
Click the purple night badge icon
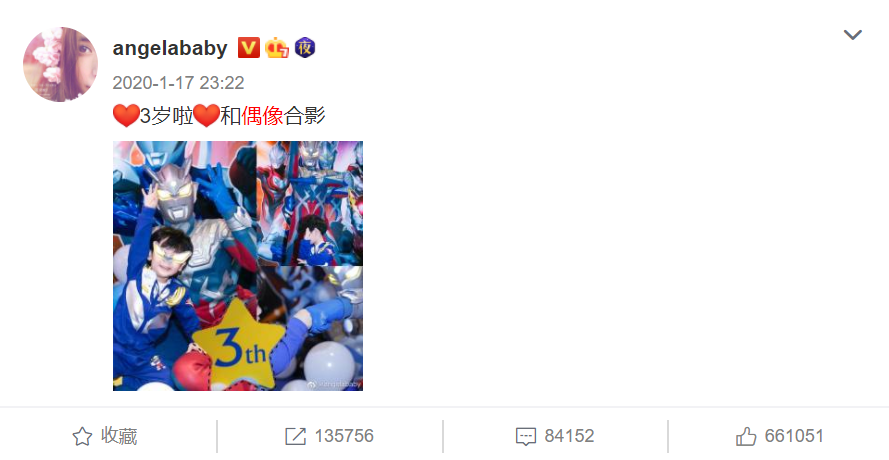coord(305,48)
